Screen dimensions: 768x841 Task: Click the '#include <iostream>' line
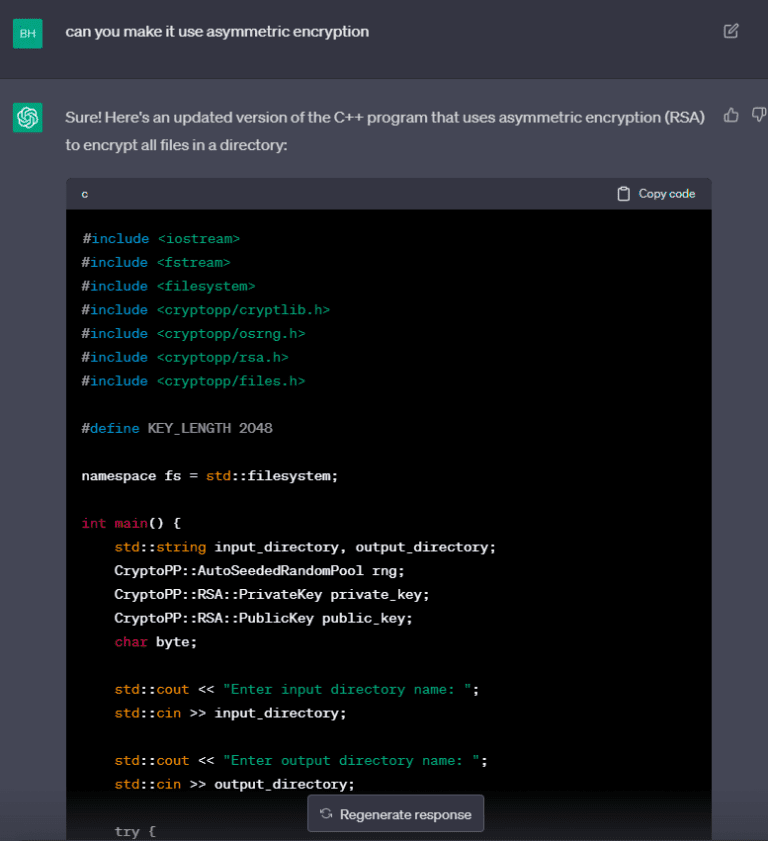coord(161,239)
